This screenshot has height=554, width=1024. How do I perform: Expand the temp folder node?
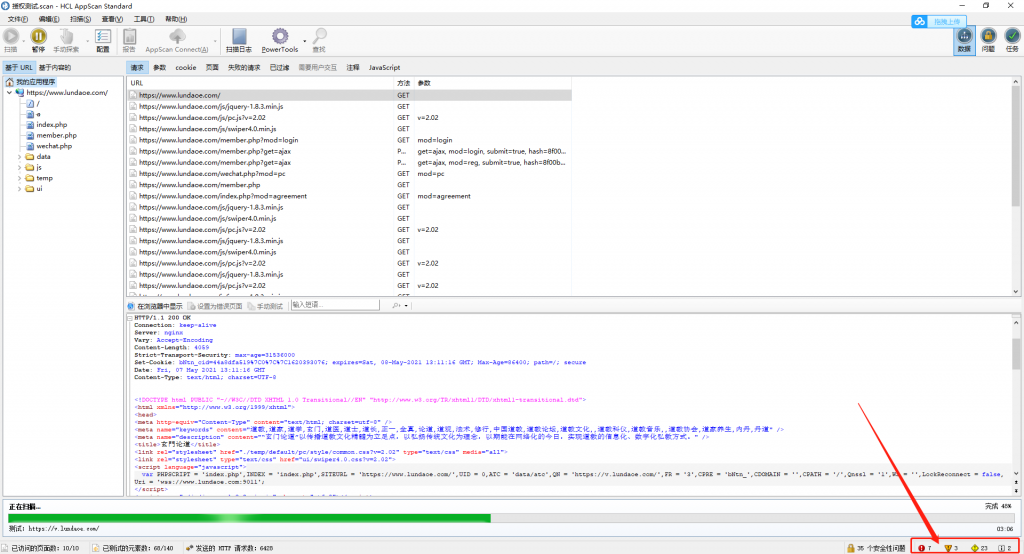coord(19,178)
